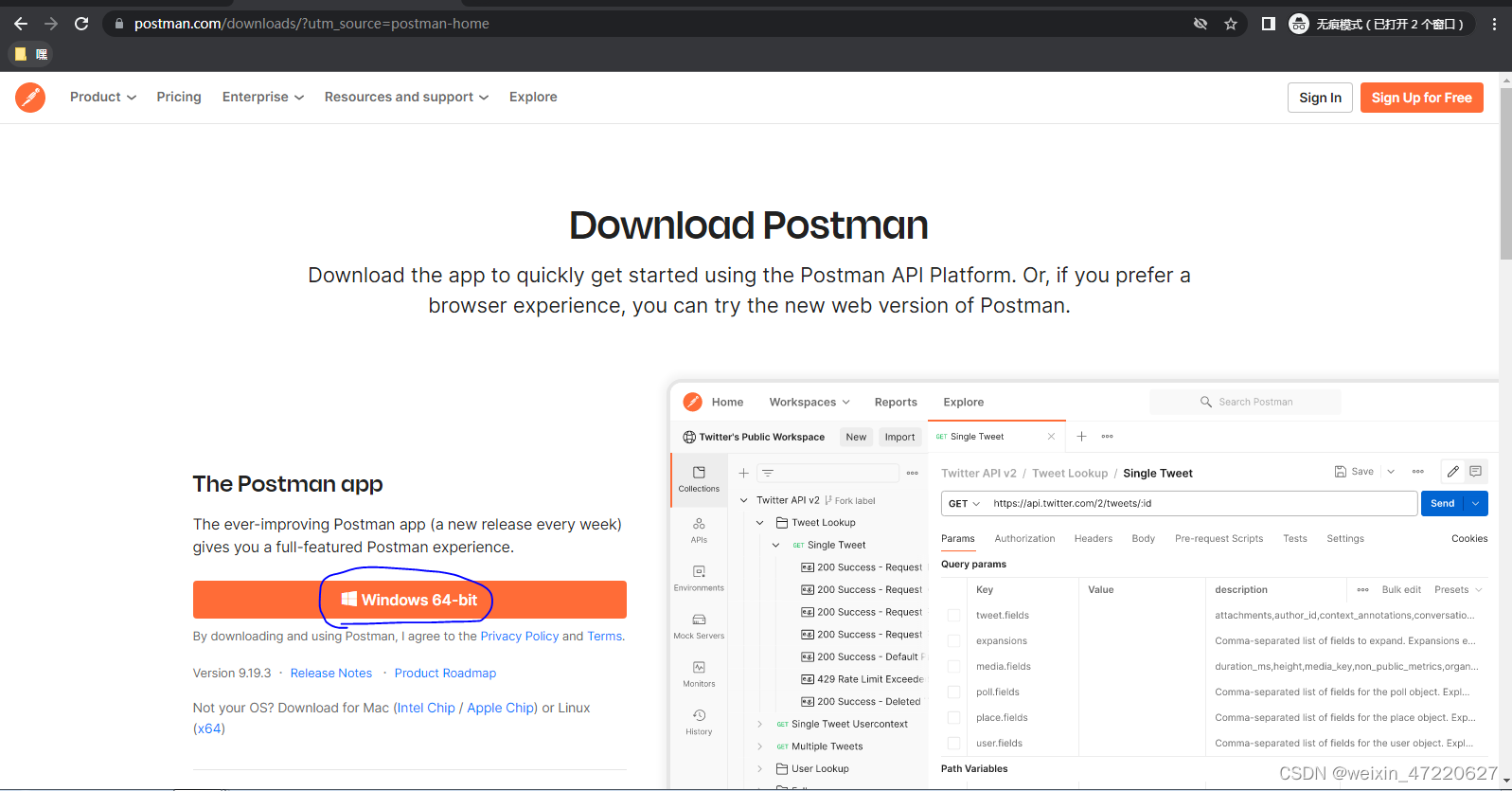The height and width of the screenshot is (791, 1512).
Task: Click the three-dot menu beside Bulk edit
Action: (1362, 589)
